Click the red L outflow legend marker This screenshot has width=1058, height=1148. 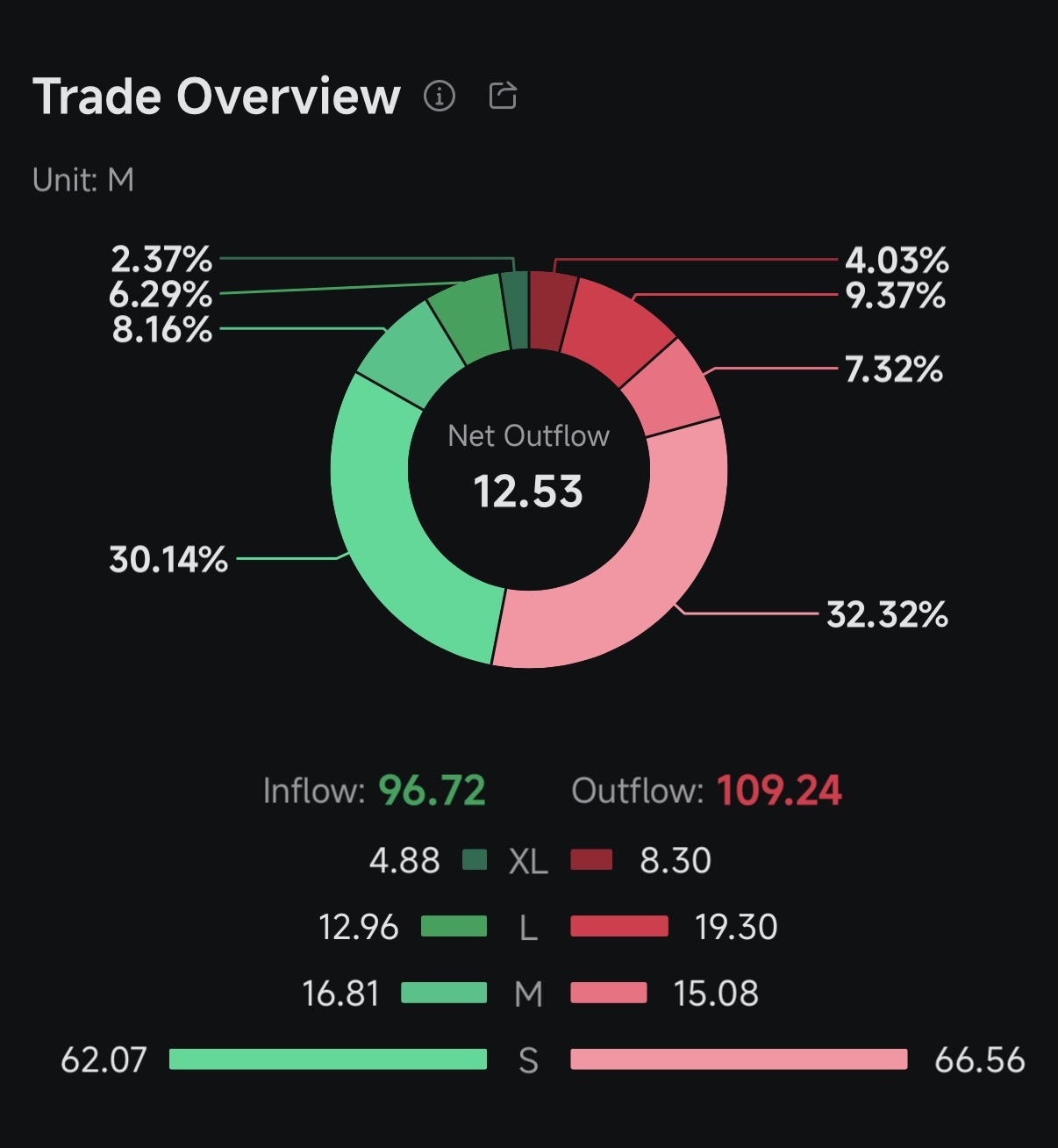point(619,927)
